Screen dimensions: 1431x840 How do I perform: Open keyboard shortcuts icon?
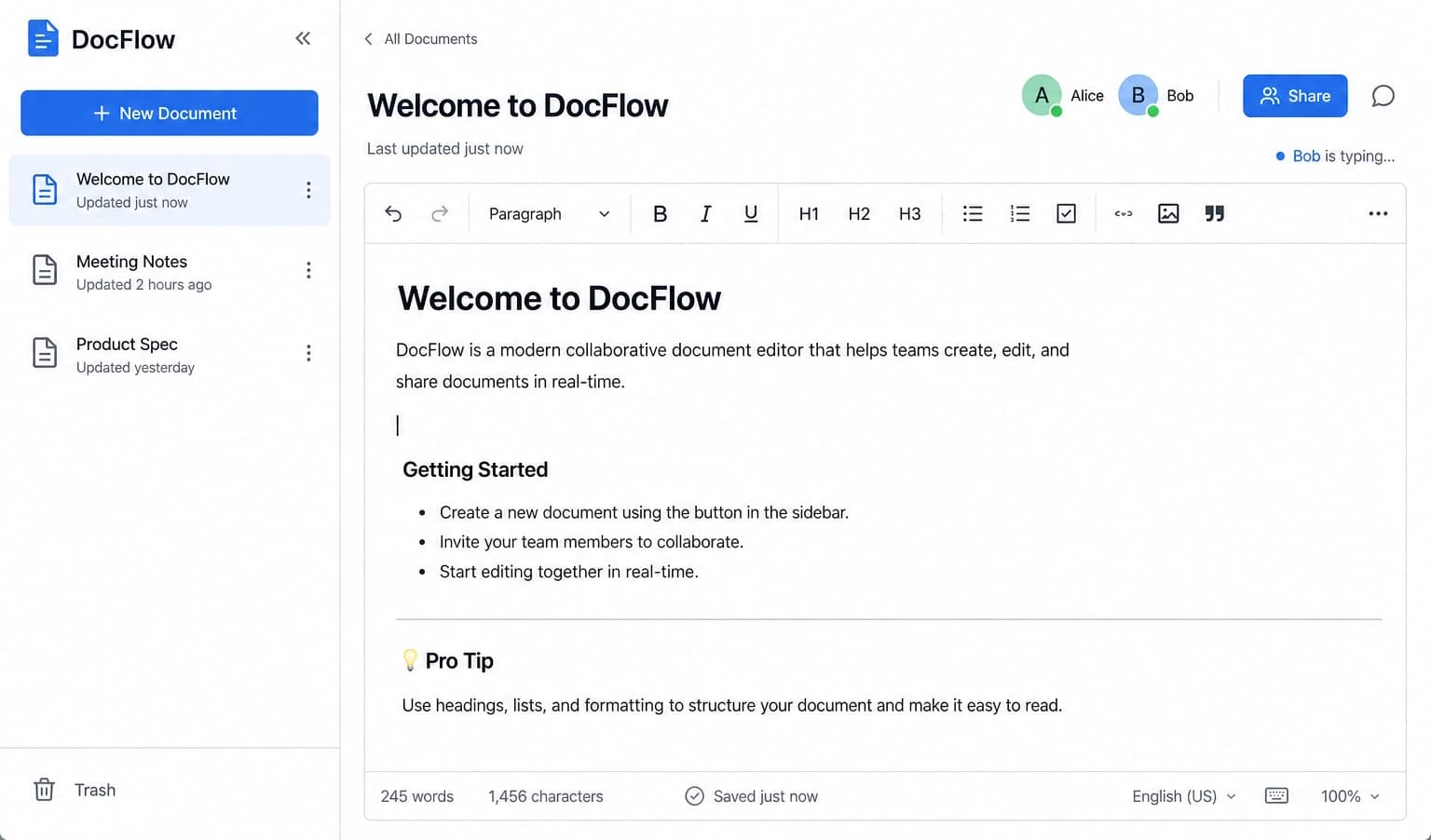pyautogui.click(x=1276, y=795)
